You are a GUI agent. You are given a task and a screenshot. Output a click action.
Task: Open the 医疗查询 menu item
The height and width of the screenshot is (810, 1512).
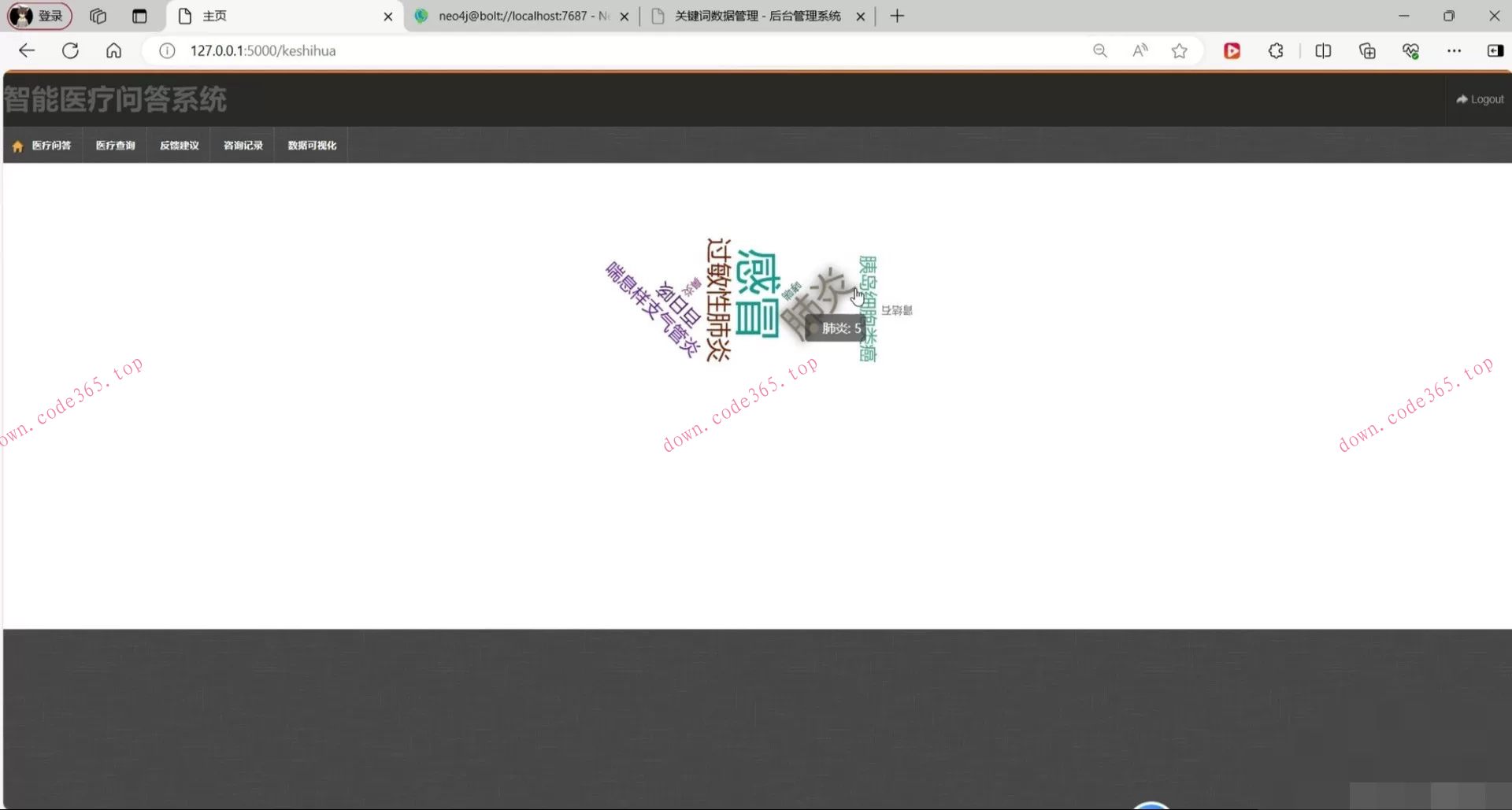pyautogui.click(x=115, y=145)
